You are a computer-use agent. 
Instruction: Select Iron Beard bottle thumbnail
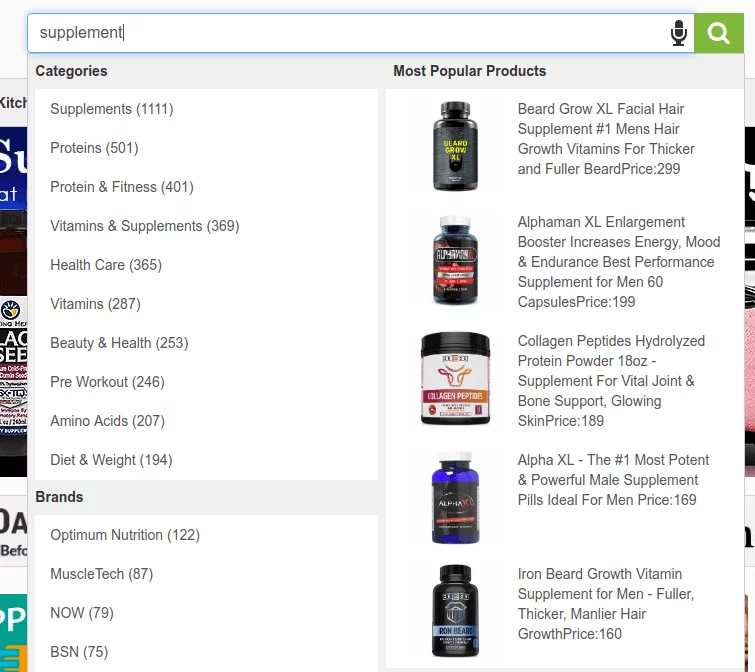pos(455,611)
